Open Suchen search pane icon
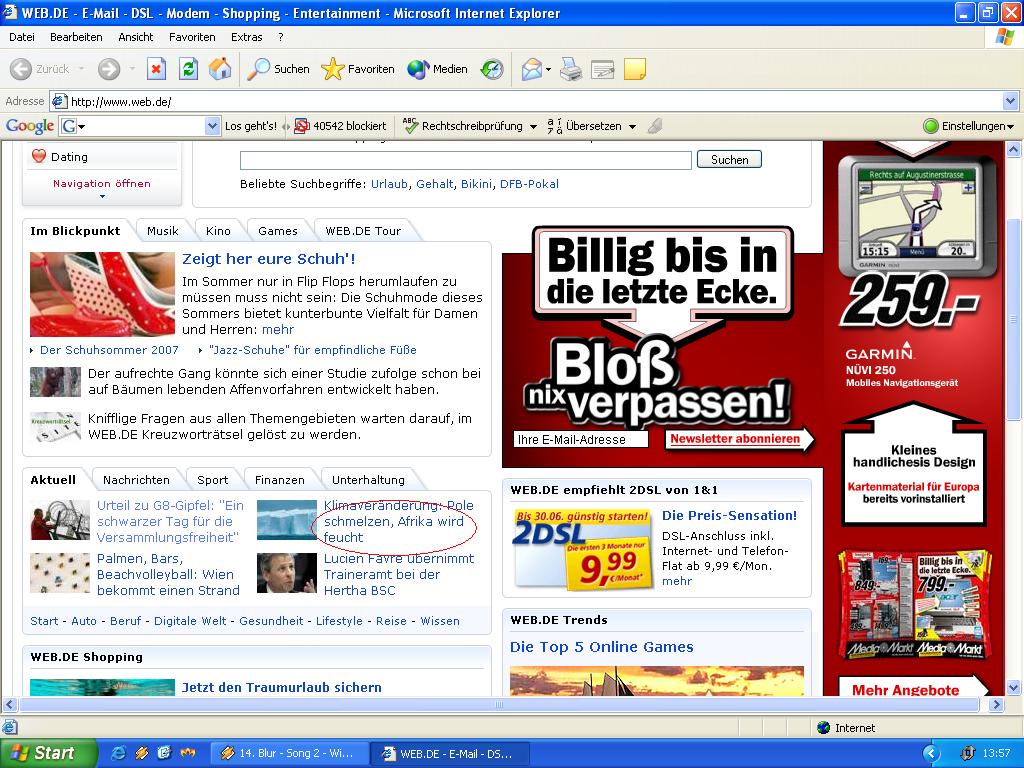The width and height of the screenshot is (1024, 768). click(x=259, y=69)
